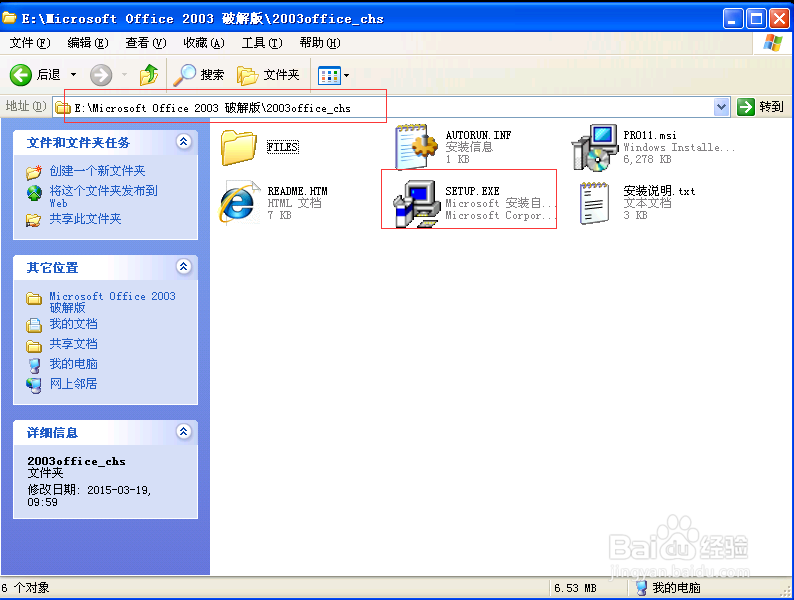Click the 共享文档 folder icon
The image size is (794, 600).
coord(34,346)
